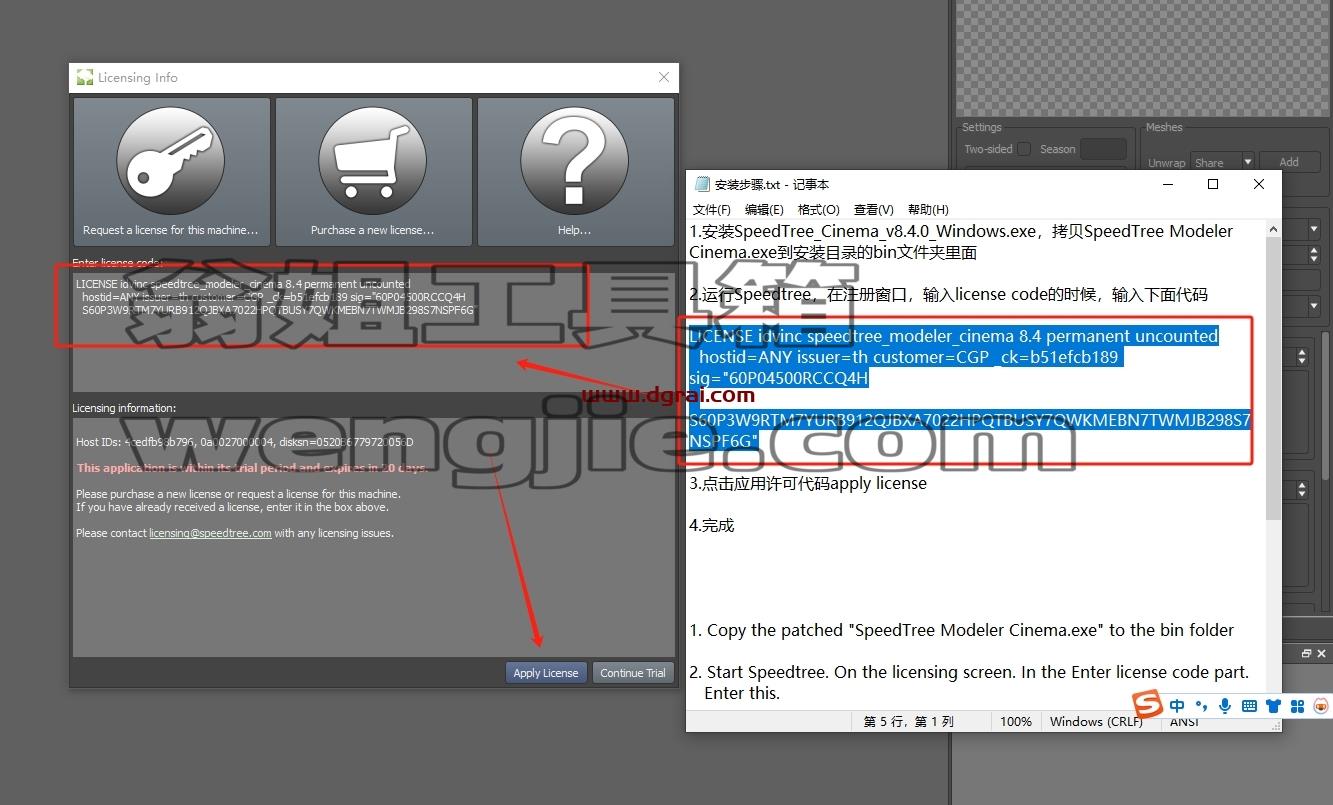Open the 格式(O) menu in Notepad
1333x805 pixels.
(x=818, y=209)
